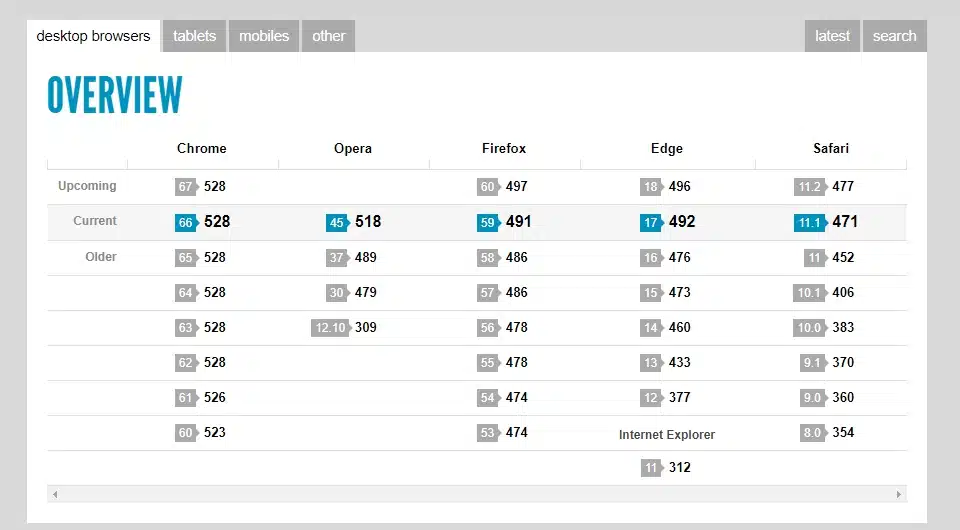960x530 pixels.
Task: Click the Internet Explorer 11 badge
Action: tap(651, 468)
